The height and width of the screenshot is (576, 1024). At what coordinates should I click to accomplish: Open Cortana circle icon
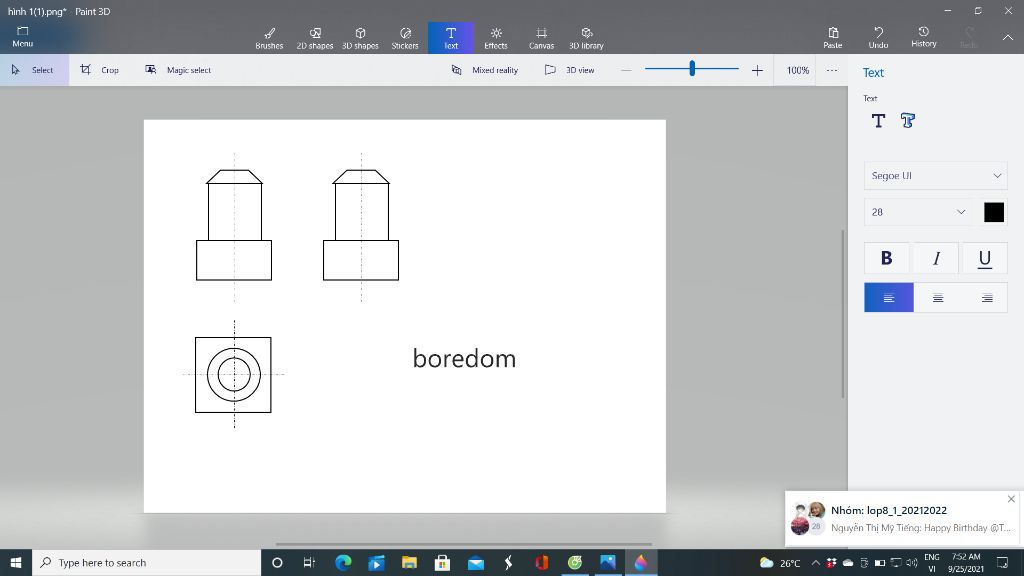[277, 562]
